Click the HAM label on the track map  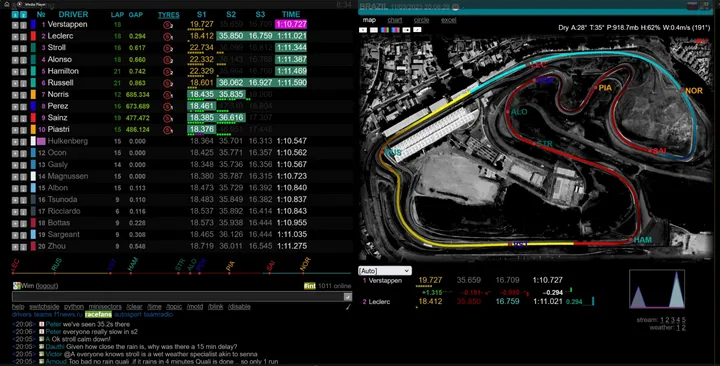click(642, 240)
